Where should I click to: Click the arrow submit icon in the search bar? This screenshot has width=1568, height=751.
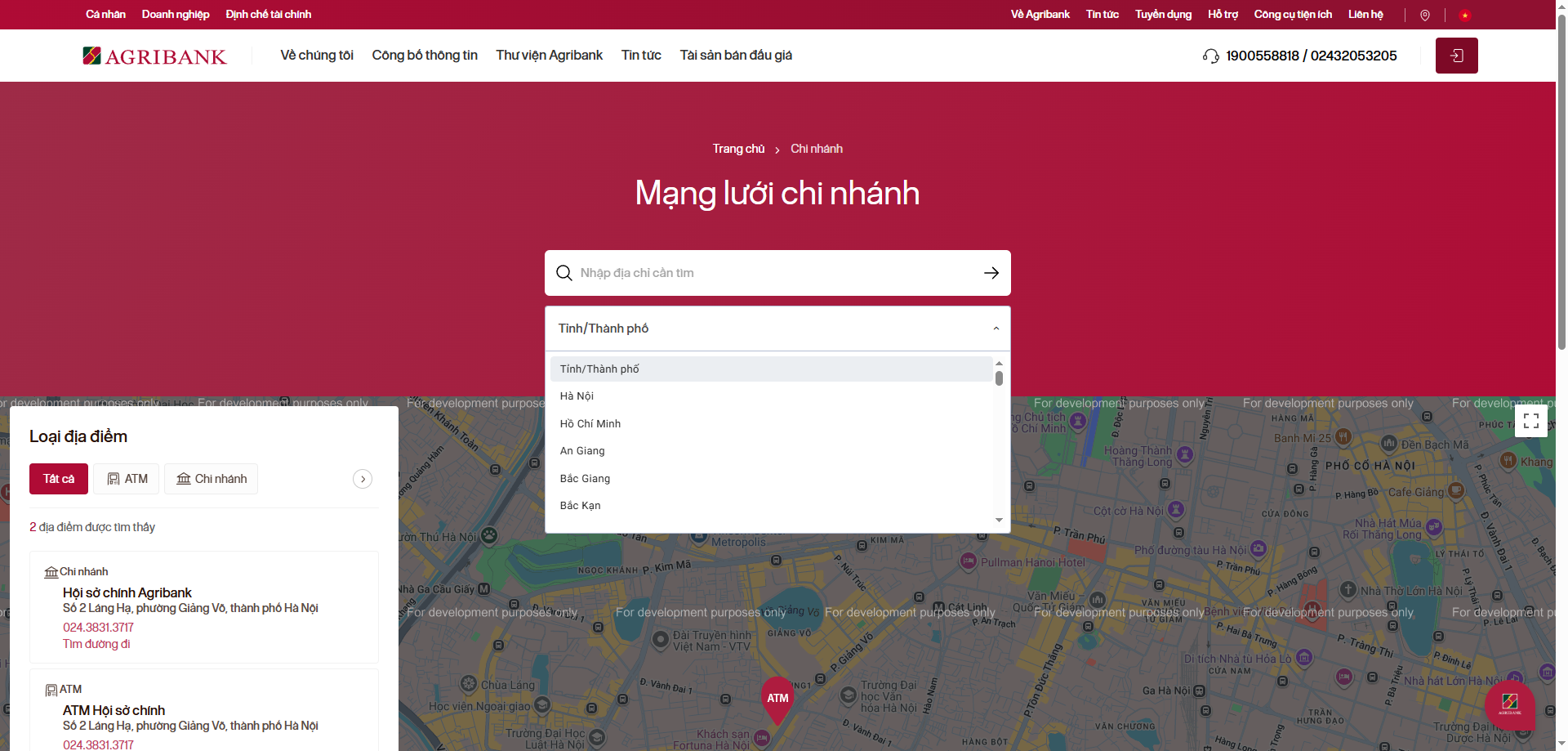[x=991, y=273]
